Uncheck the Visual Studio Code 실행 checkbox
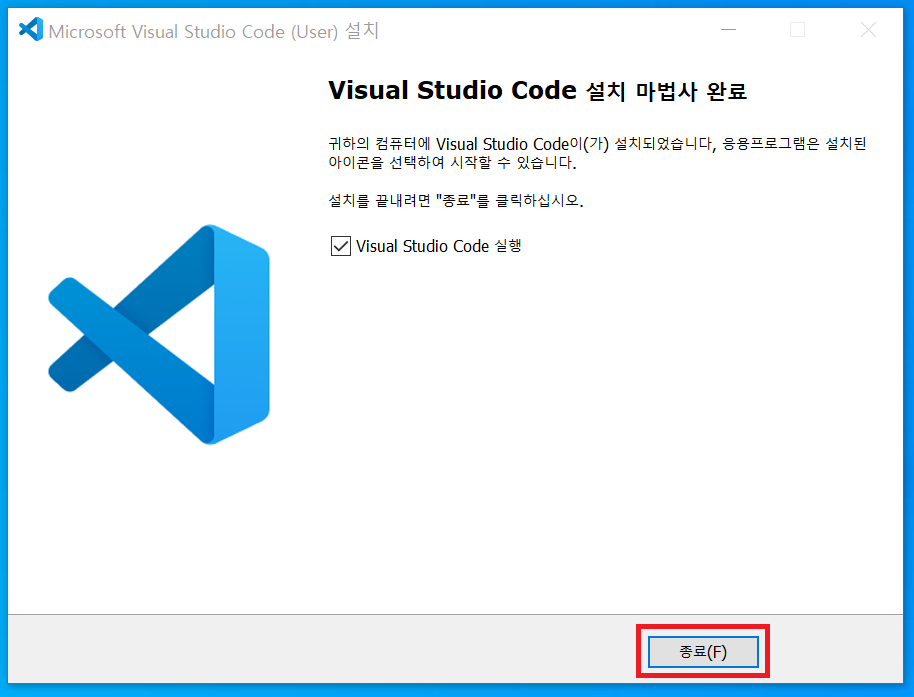914x697 pixels. point(340,246)
